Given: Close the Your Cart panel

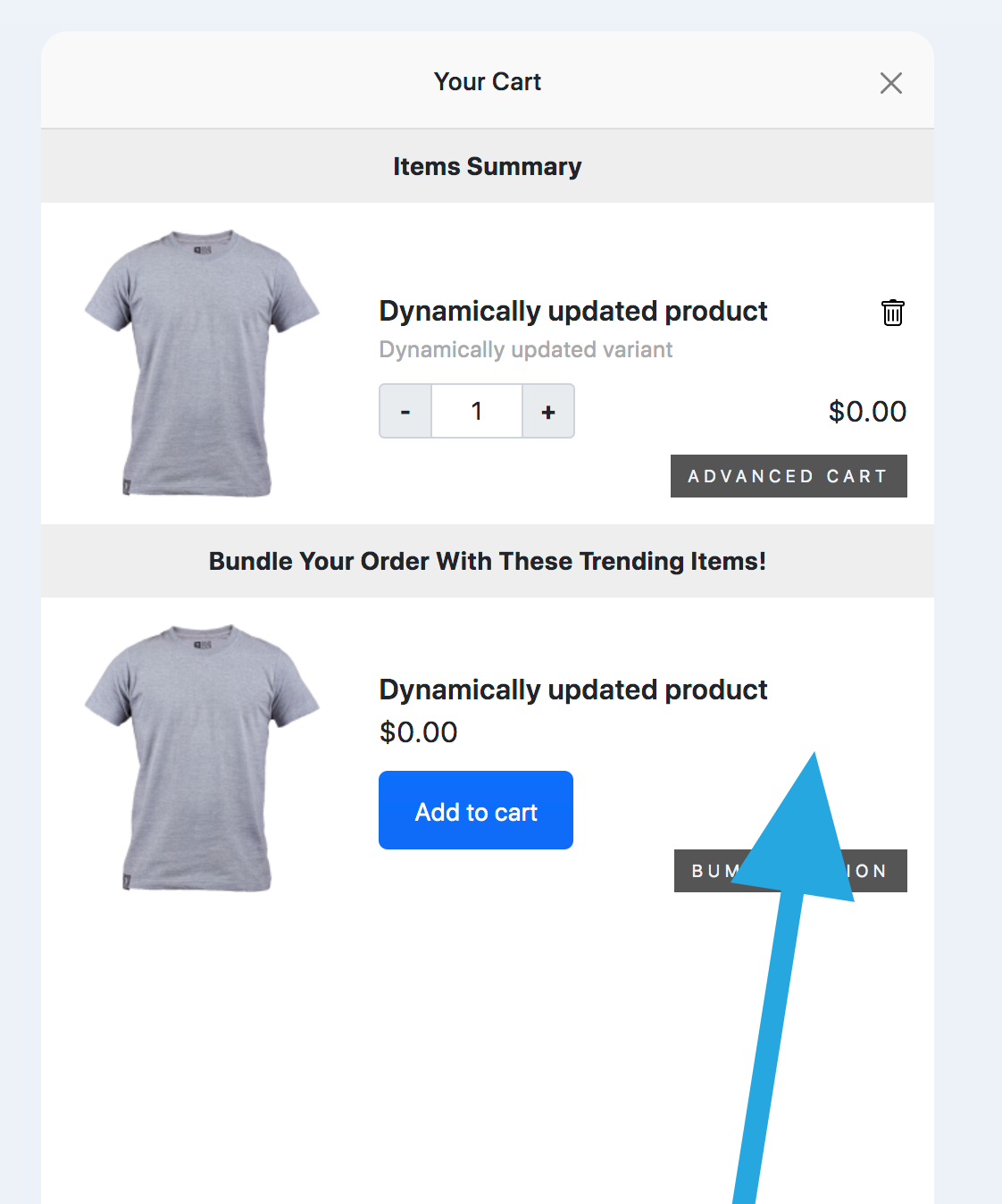Looking at the screenshot, I should pyautogui.click(x=890, y=83).
